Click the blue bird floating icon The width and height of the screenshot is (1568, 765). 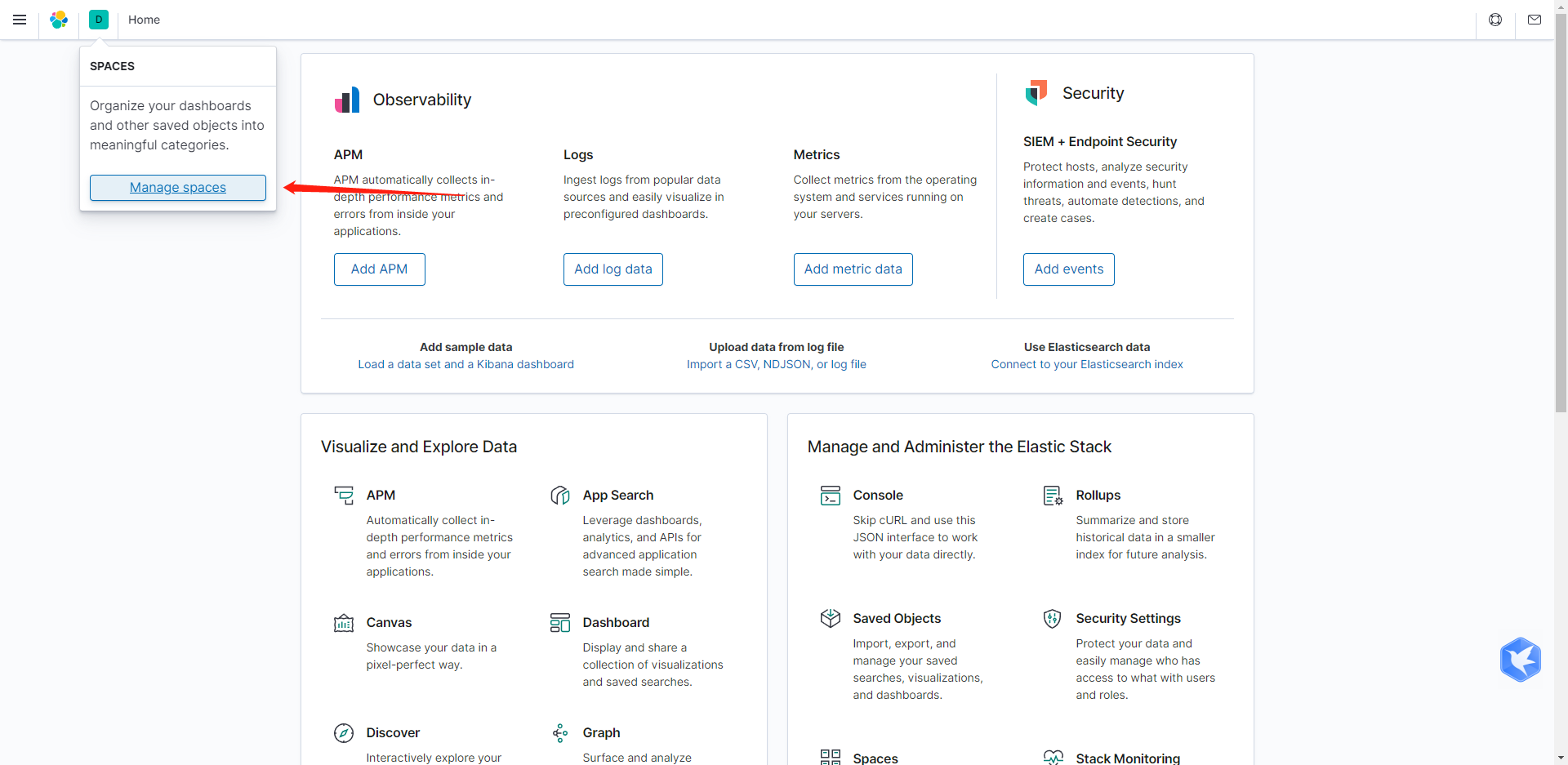[x=1521, y=660]
